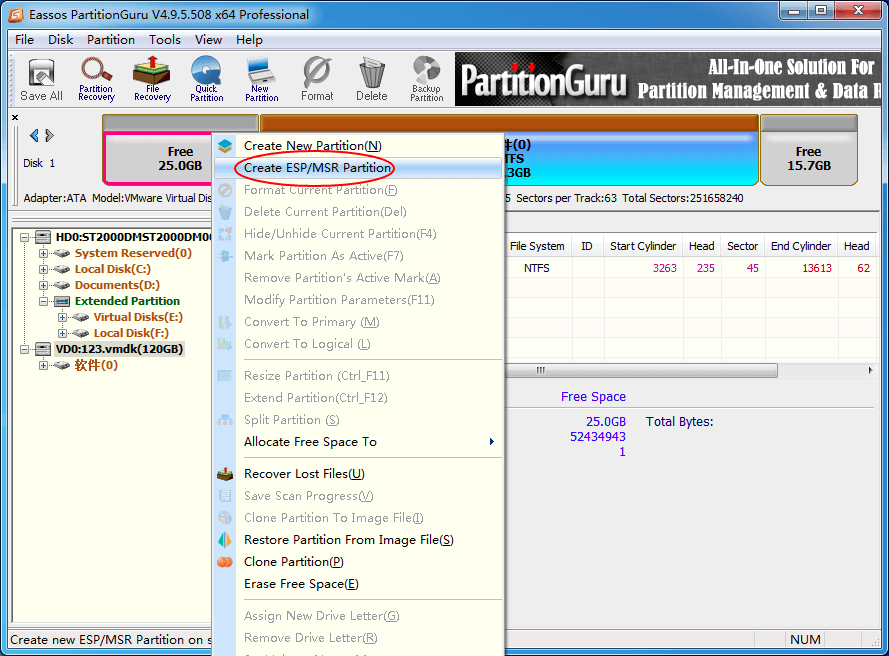Choose Clone Partition(P)

[357, 562]
